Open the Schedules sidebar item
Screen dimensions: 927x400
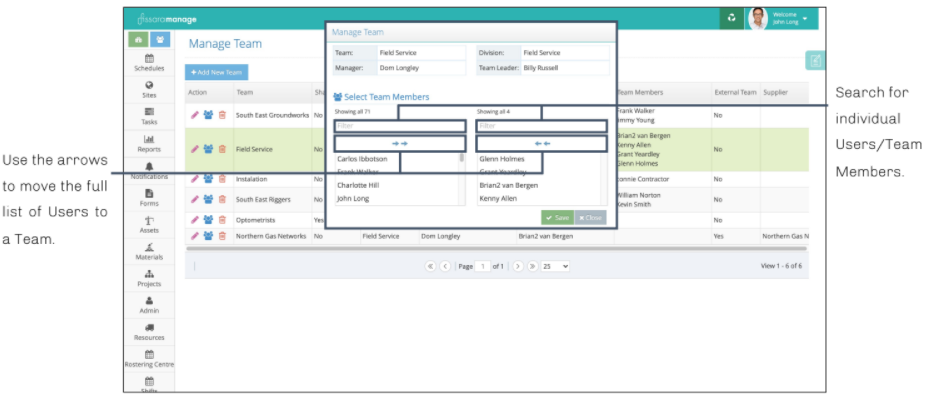point(149,63)
